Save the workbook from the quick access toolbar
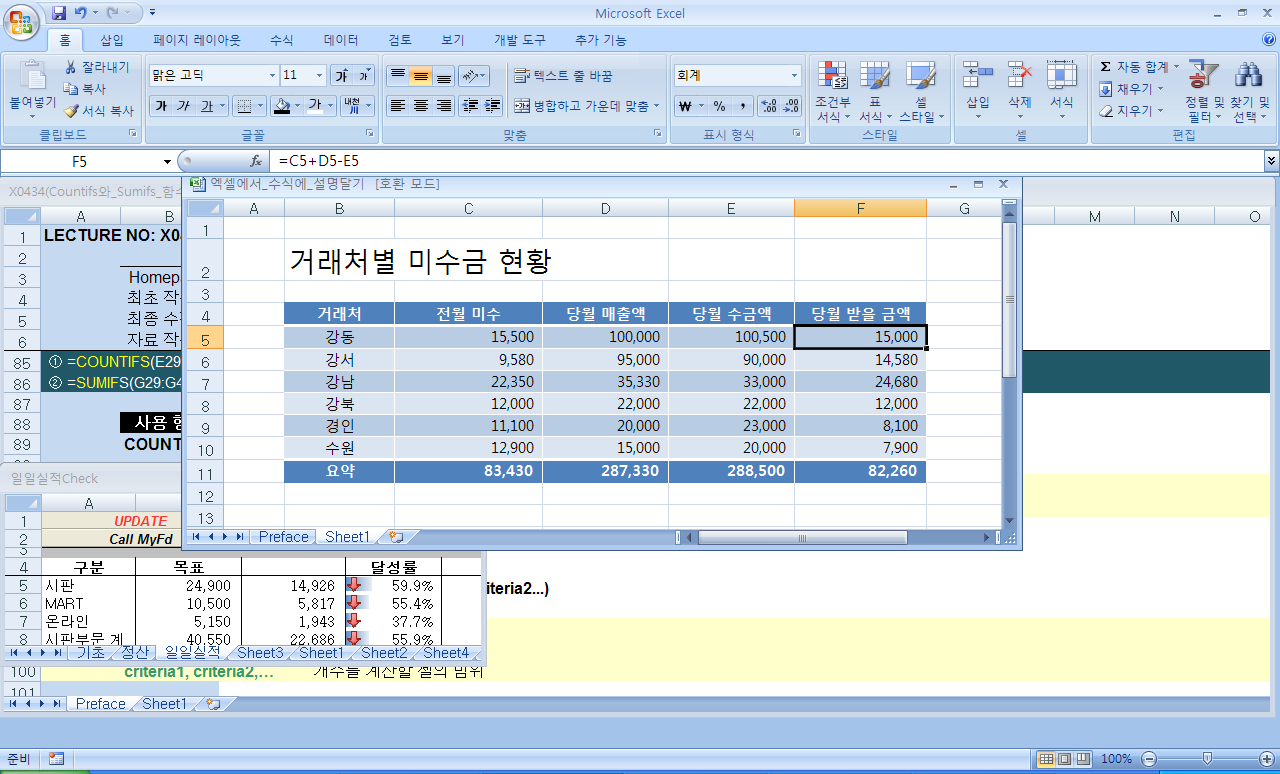 [x=59, y=13]
